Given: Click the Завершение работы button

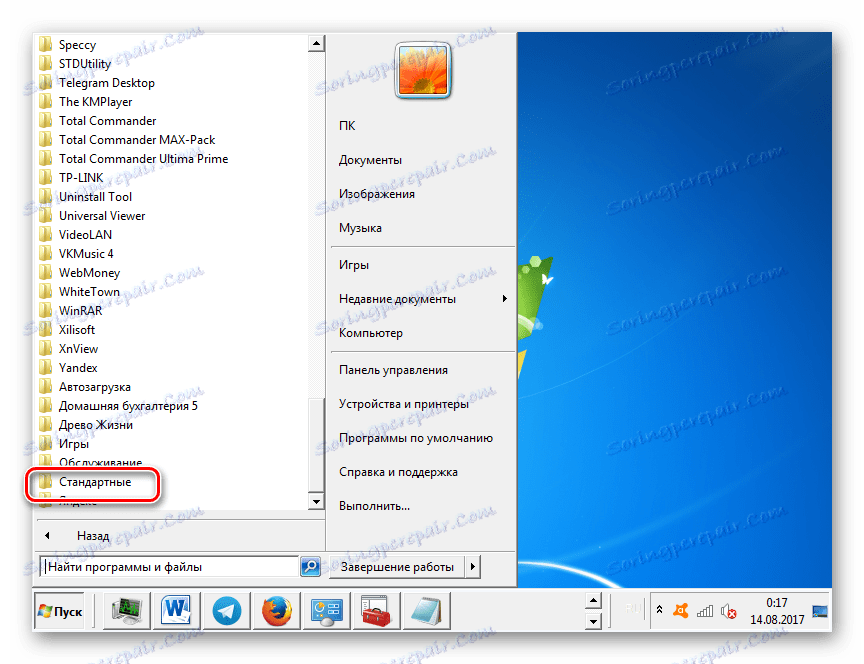Looking at the screenshot, I should tap(397, 567).
